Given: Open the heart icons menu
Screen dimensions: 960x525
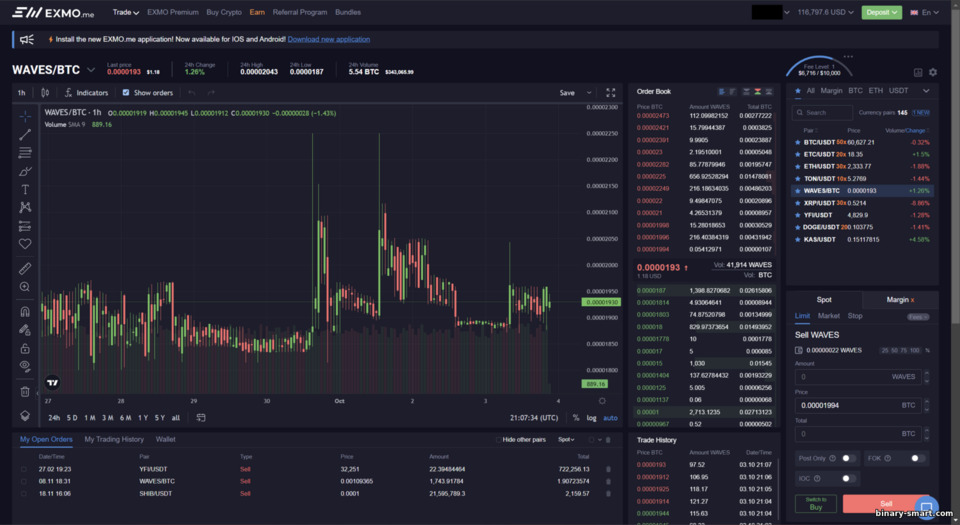Looking at the screenshot, I should tap(25, 244).
